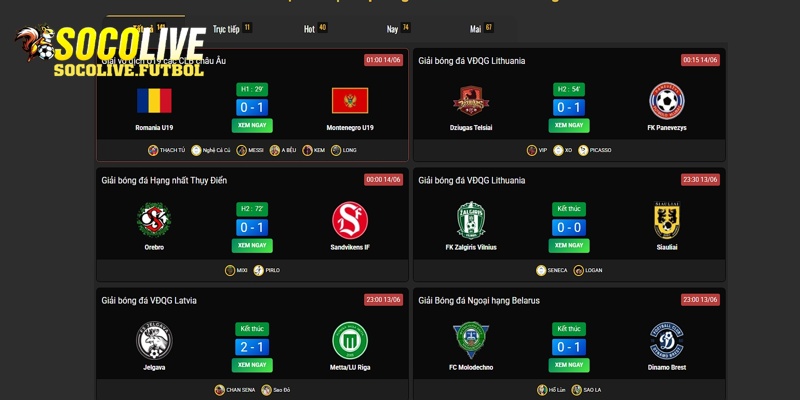Open the Dziugas Telsiai team logo
Viewport: 800px width, 400px height.
[x=471, y=101]
